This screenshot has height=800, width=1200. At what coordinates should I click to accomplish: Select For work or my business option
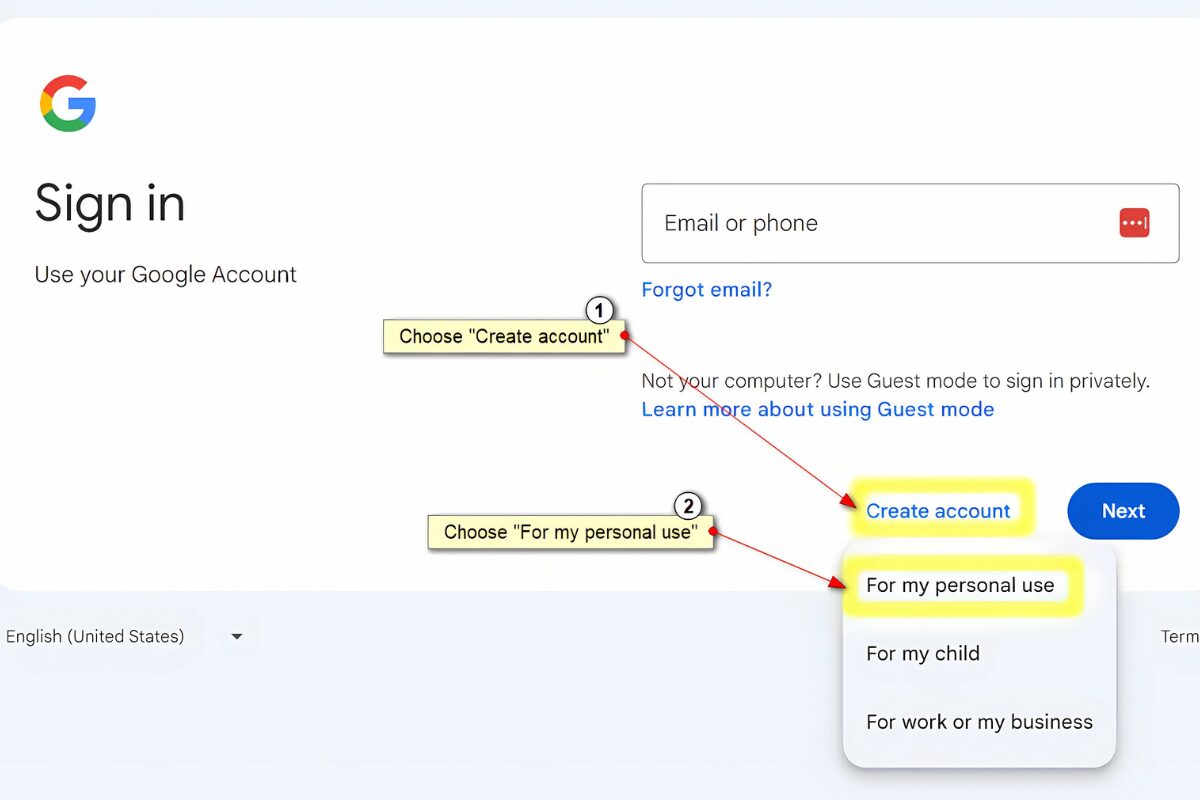coord(980,722)
